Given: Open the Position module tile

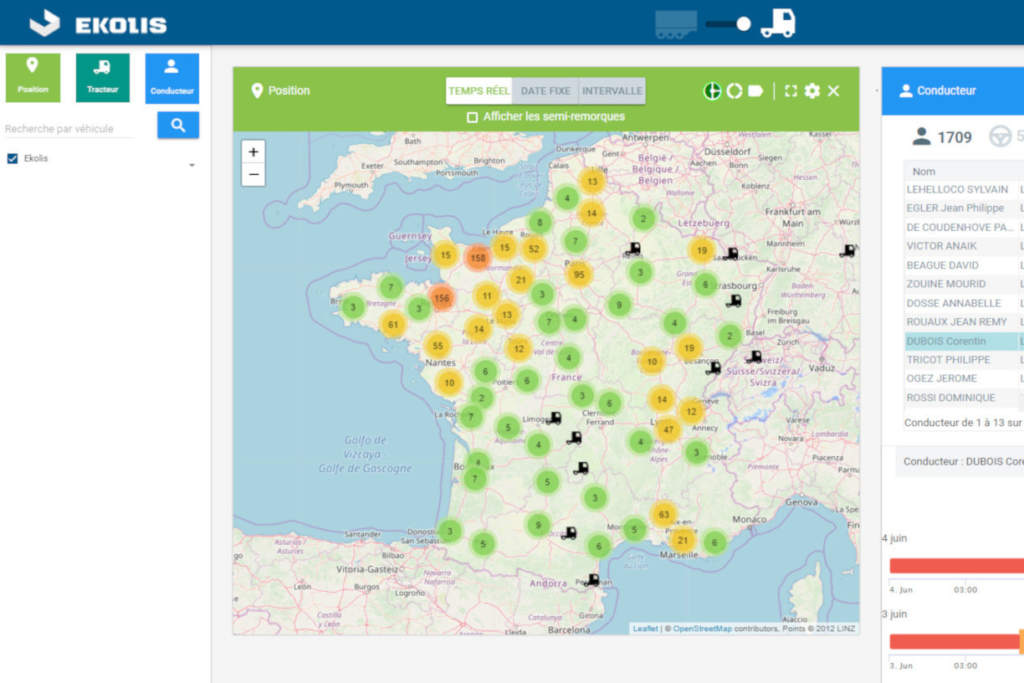Looking at the screenshot, I should click(33, 77).
